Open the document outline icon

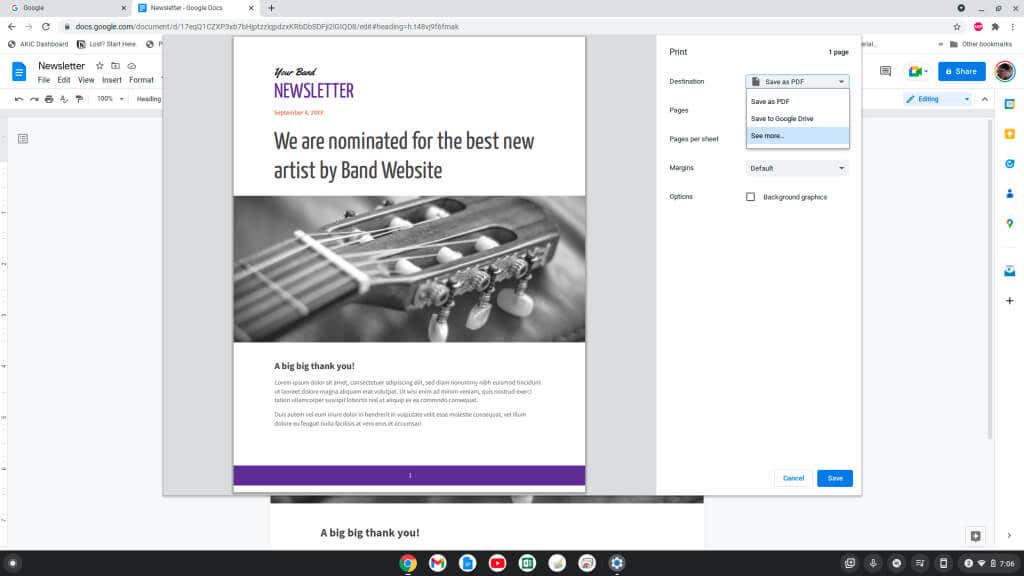(x=23, y=138)
